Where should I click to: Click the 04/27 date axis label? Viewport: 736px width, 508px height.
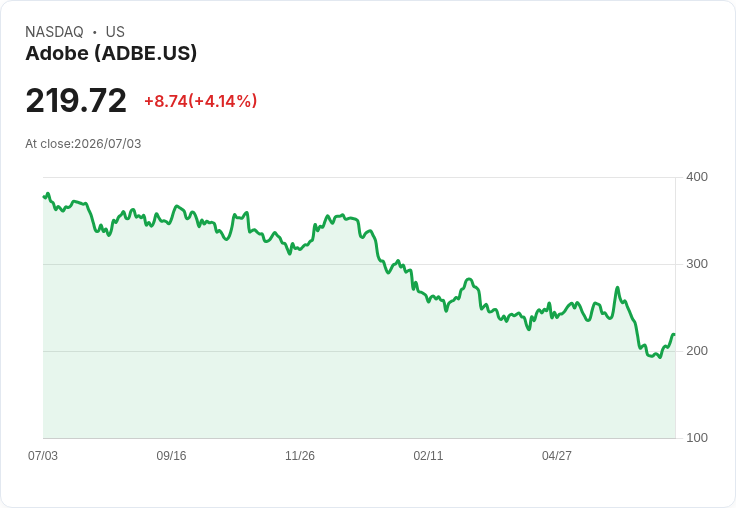[x=557, y=455]
